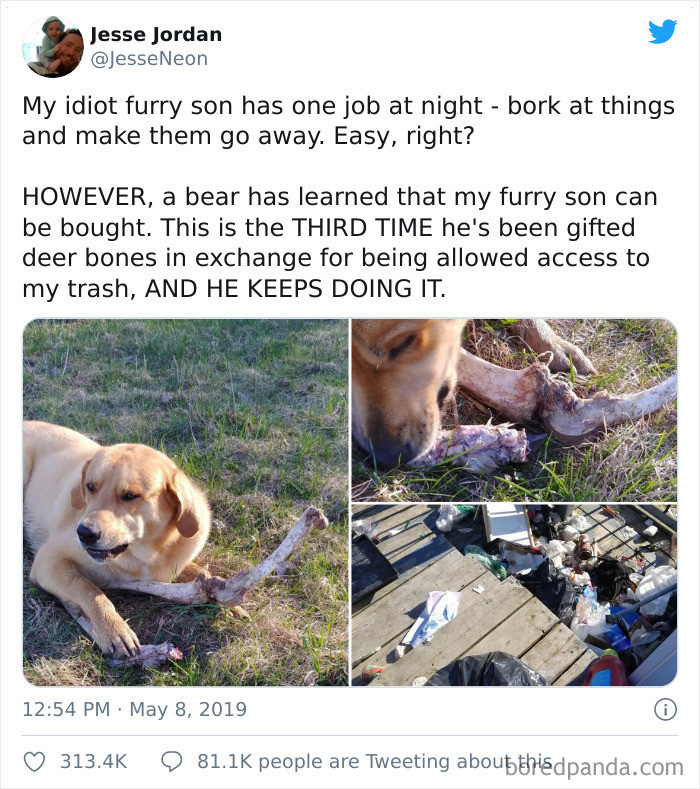Screen dimensions: 700x789
Task: Open the @JesseNeon handle link
Action: point(149,59)
